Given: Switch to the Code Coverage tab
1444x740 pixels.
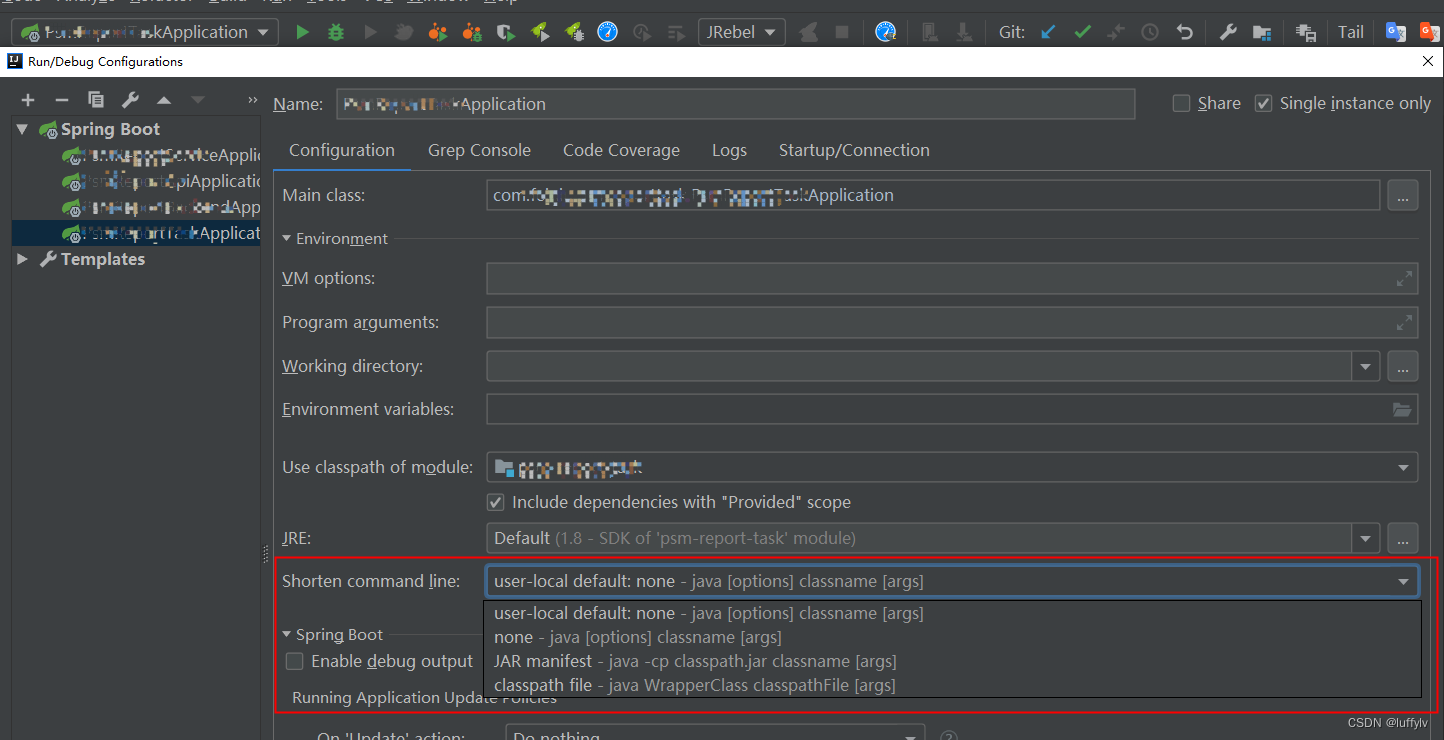Looking at the screenshot, I should [x=621, y=150].
